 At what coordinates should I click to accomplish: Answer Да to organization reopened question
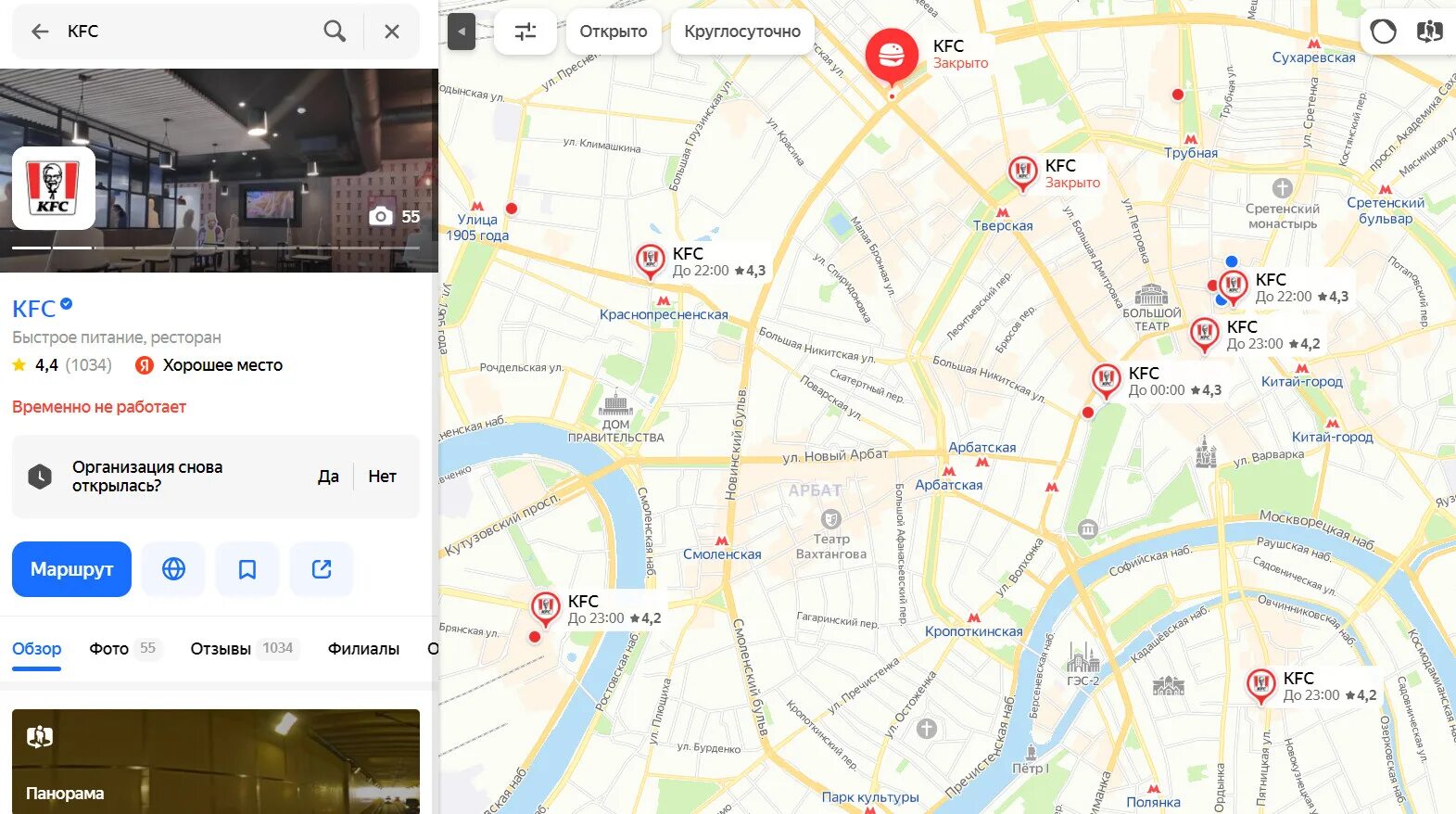pyautogui.click(x=328, y=477)
